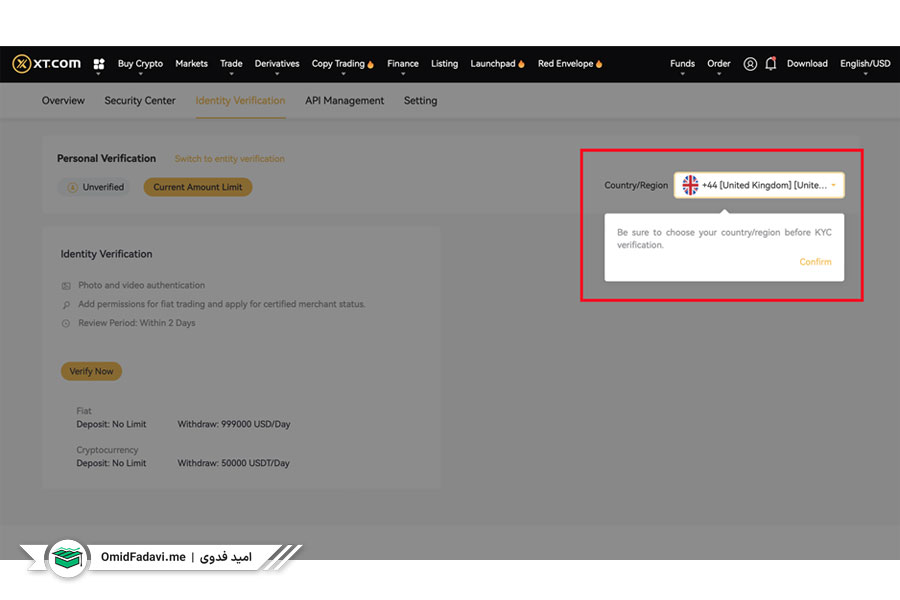Click the XT.com logo
Screen dimensions: 900x600
point(46,64)
